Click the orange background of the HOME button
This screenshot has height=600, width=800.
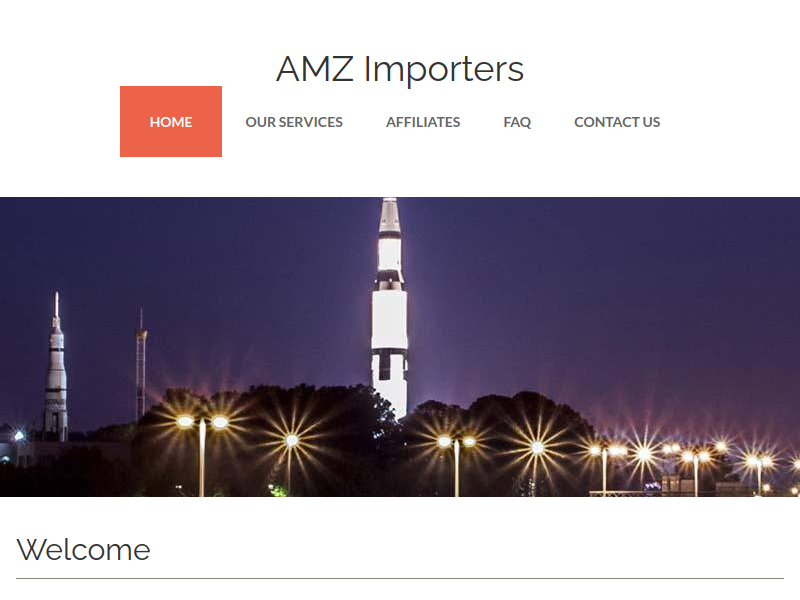pos(171,144)
